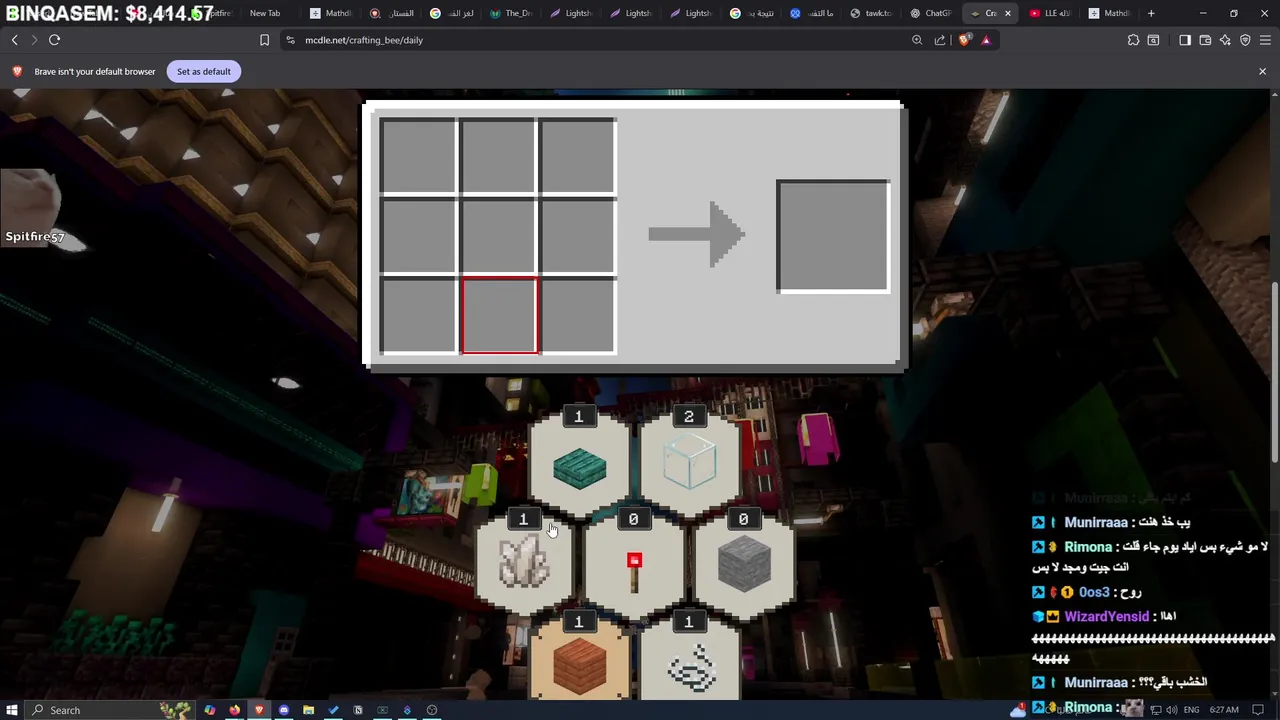Open the Brave VPN shield icon
1280x720 pixels.
coord(1245,40)
